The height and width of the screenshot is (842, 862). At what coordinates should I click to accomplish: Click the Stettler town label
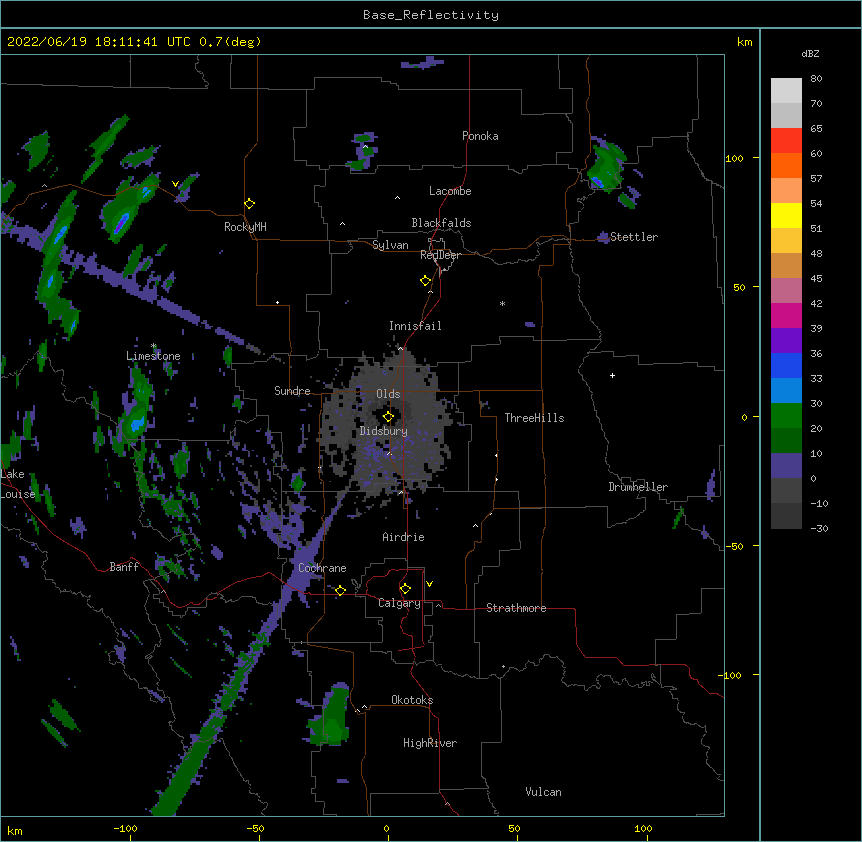[x=634, y=237]
